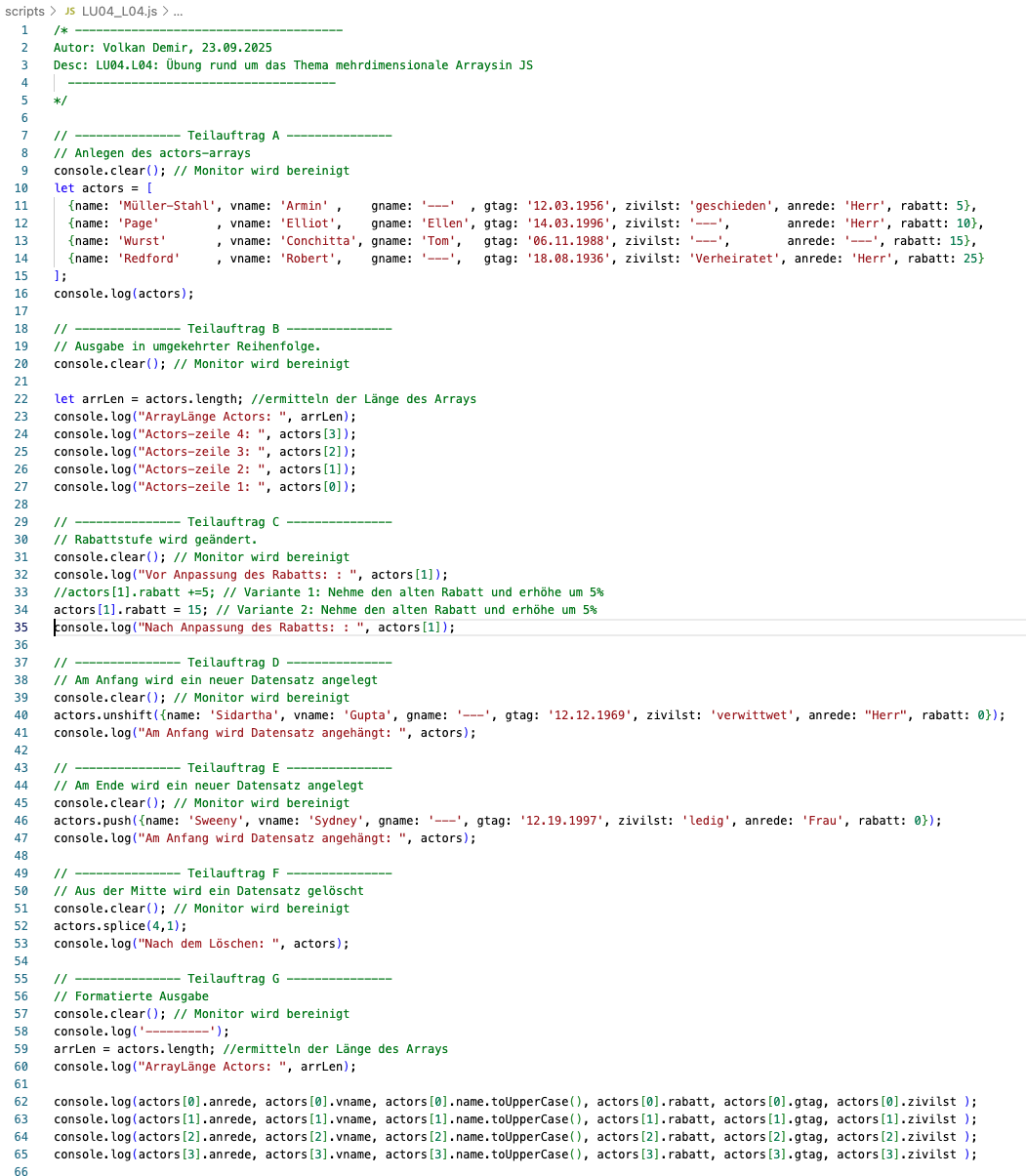Click the "console.log(actors);" statement on line 16
Image resolution: width=1026 pixels, height=1176 pixels.
(x=124, y=294)
